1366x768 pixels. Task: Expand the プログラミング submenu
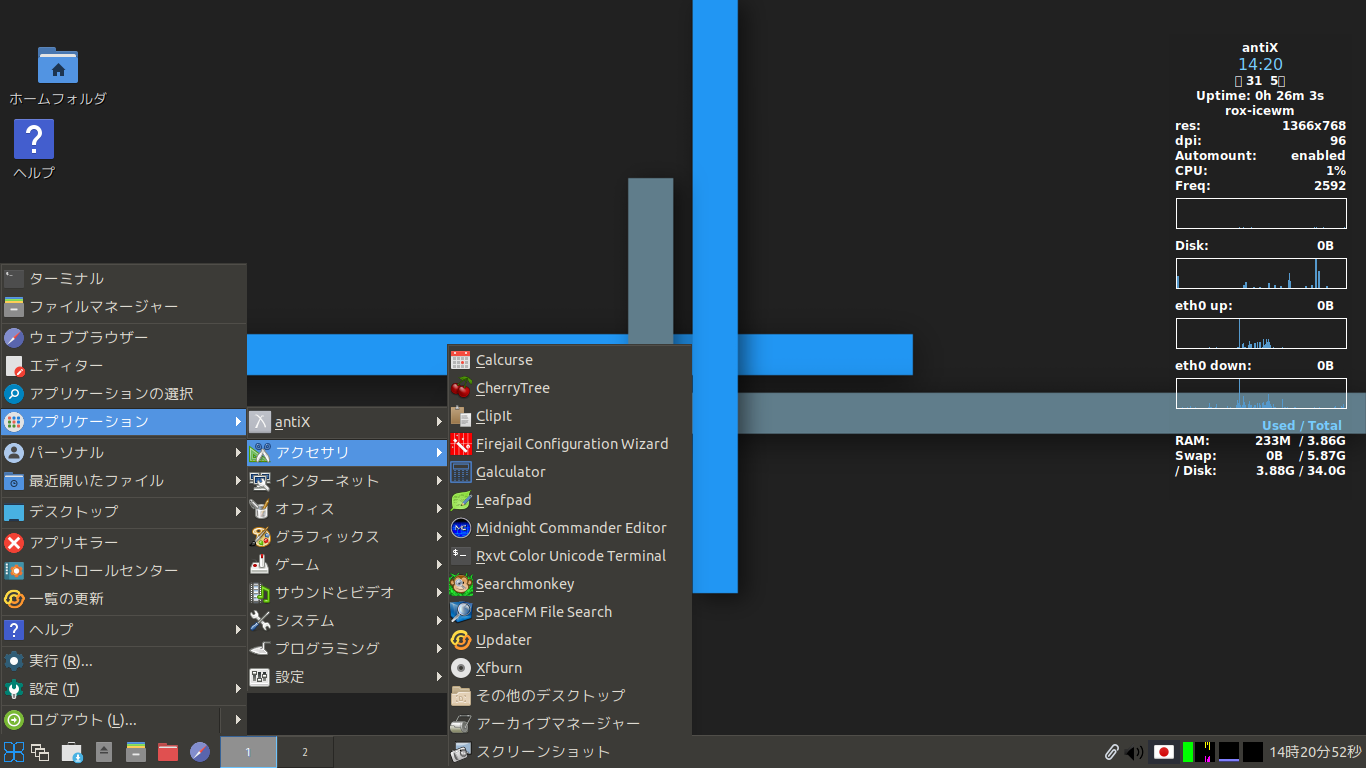346,649
